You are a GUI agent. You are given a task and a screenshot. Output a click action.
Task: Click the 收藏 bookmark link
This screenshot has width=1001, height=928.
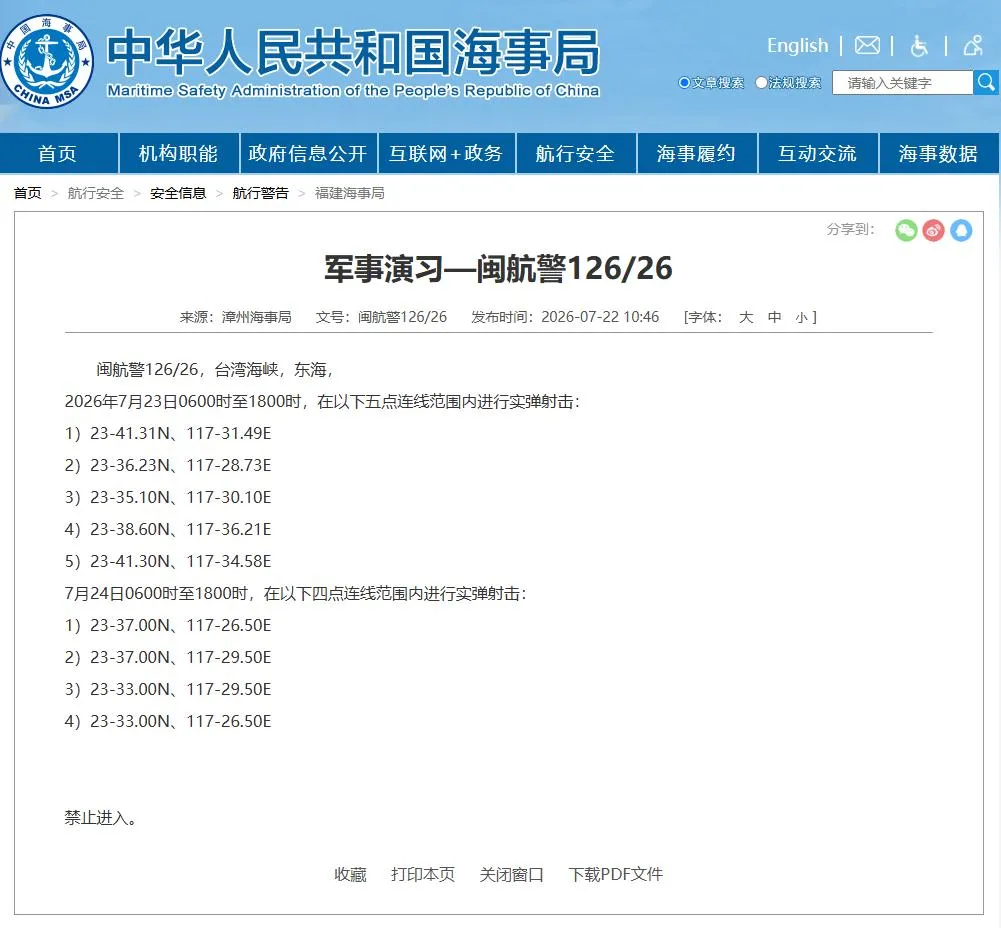[350, 874]
